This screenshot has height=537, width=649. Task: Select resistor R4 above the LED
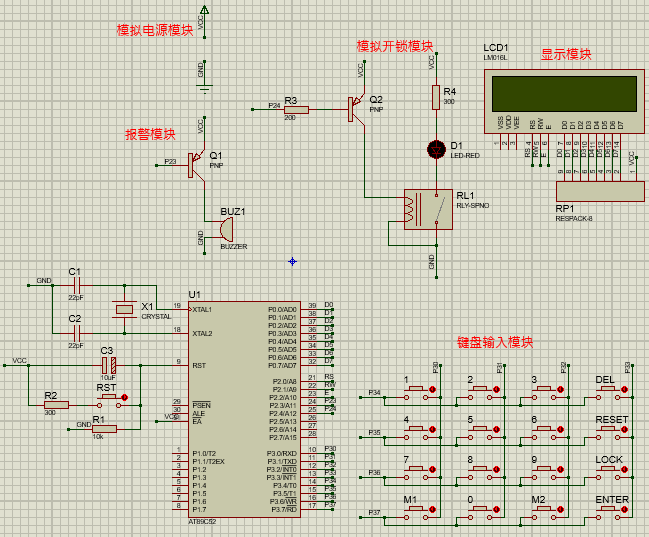tap(436, 98)
